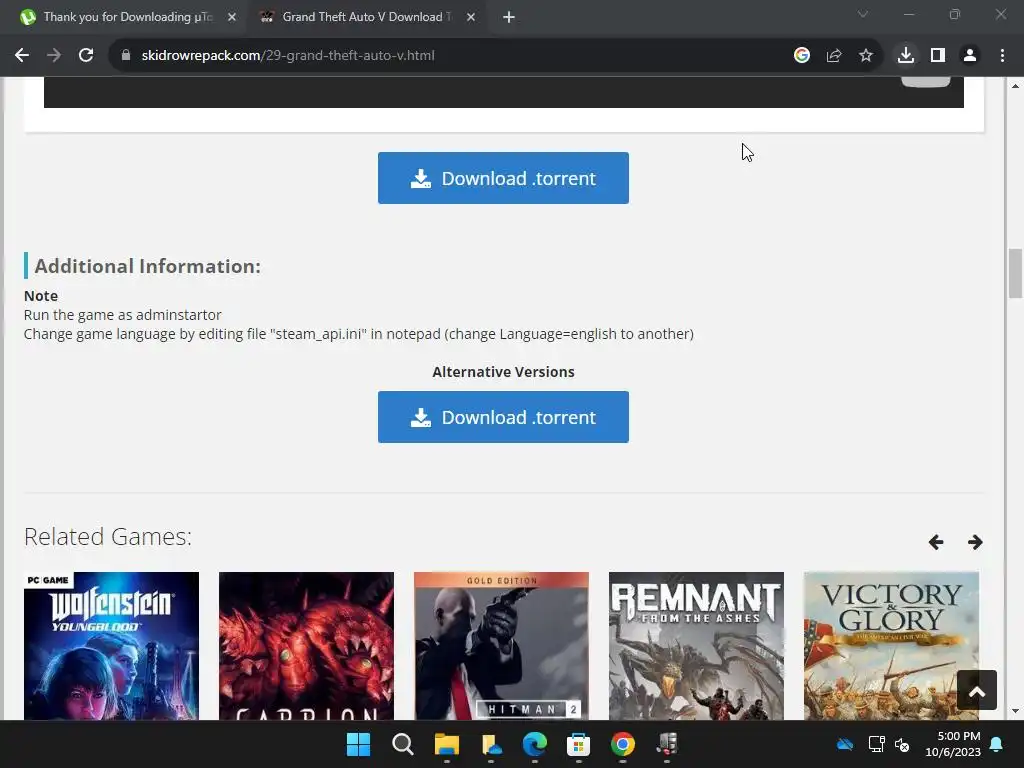This screenshot has width=1024, height=768.
Task: Open the rightmost taskbar app icon
Action: coord(667,744)
